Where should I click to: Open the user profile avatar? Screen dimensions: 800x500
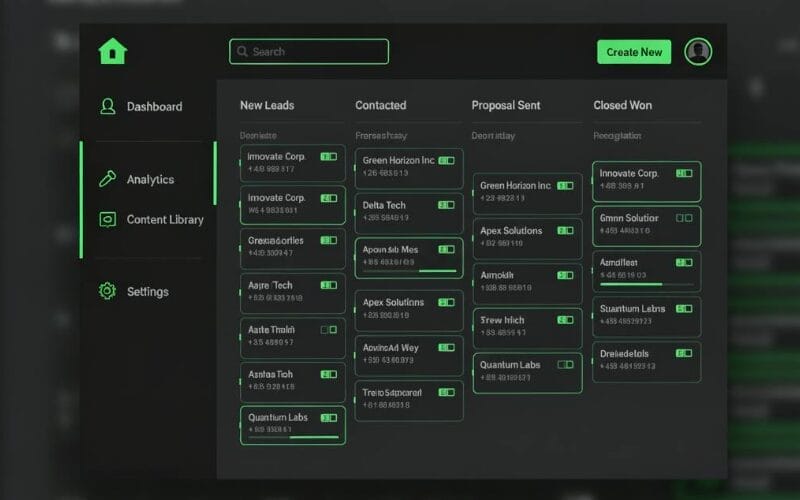tap(698, 52)
